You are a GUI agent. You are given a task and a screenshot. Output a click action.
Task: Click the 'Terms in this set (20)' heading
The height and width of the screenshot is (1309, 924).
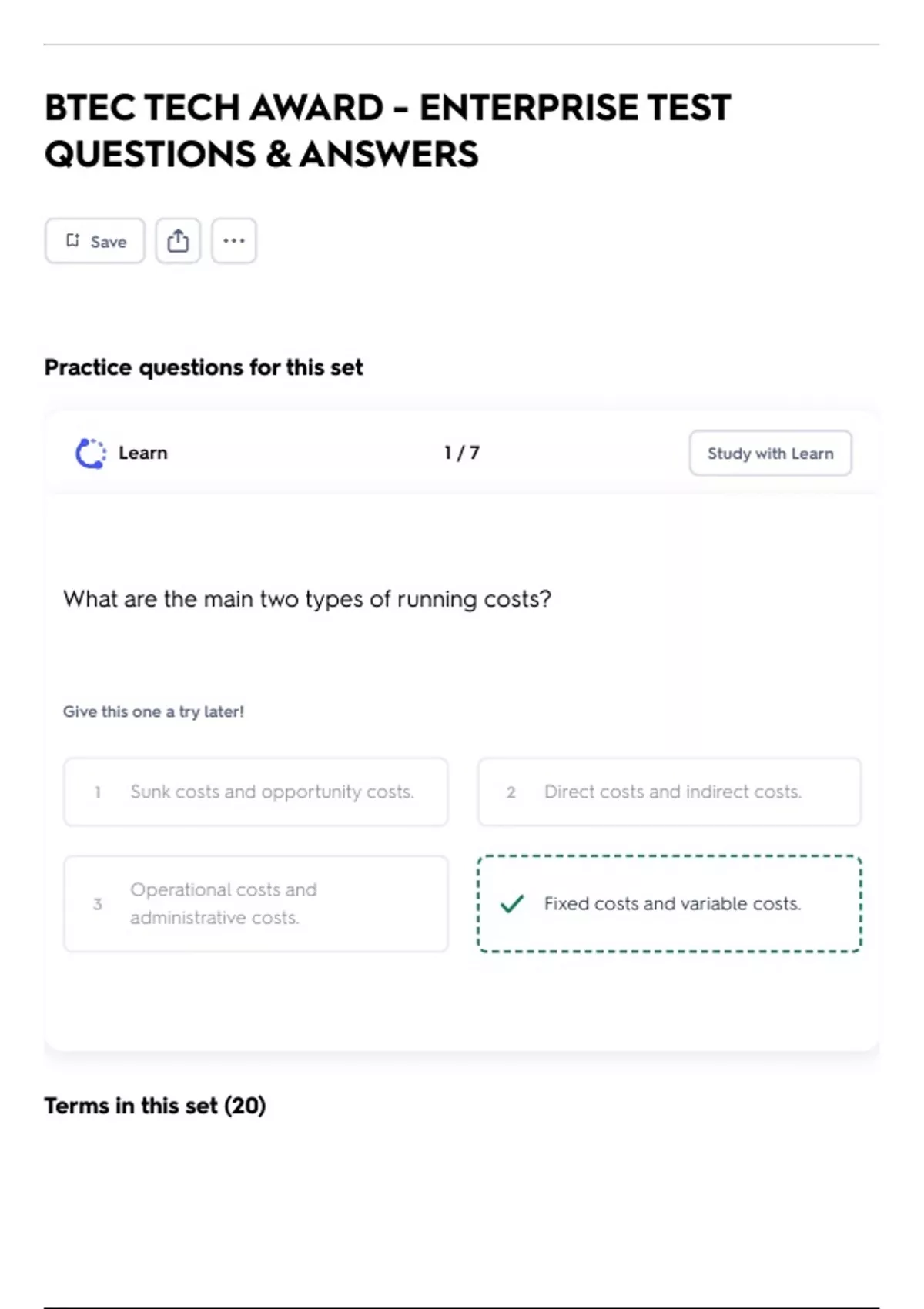pos(155,1106)
